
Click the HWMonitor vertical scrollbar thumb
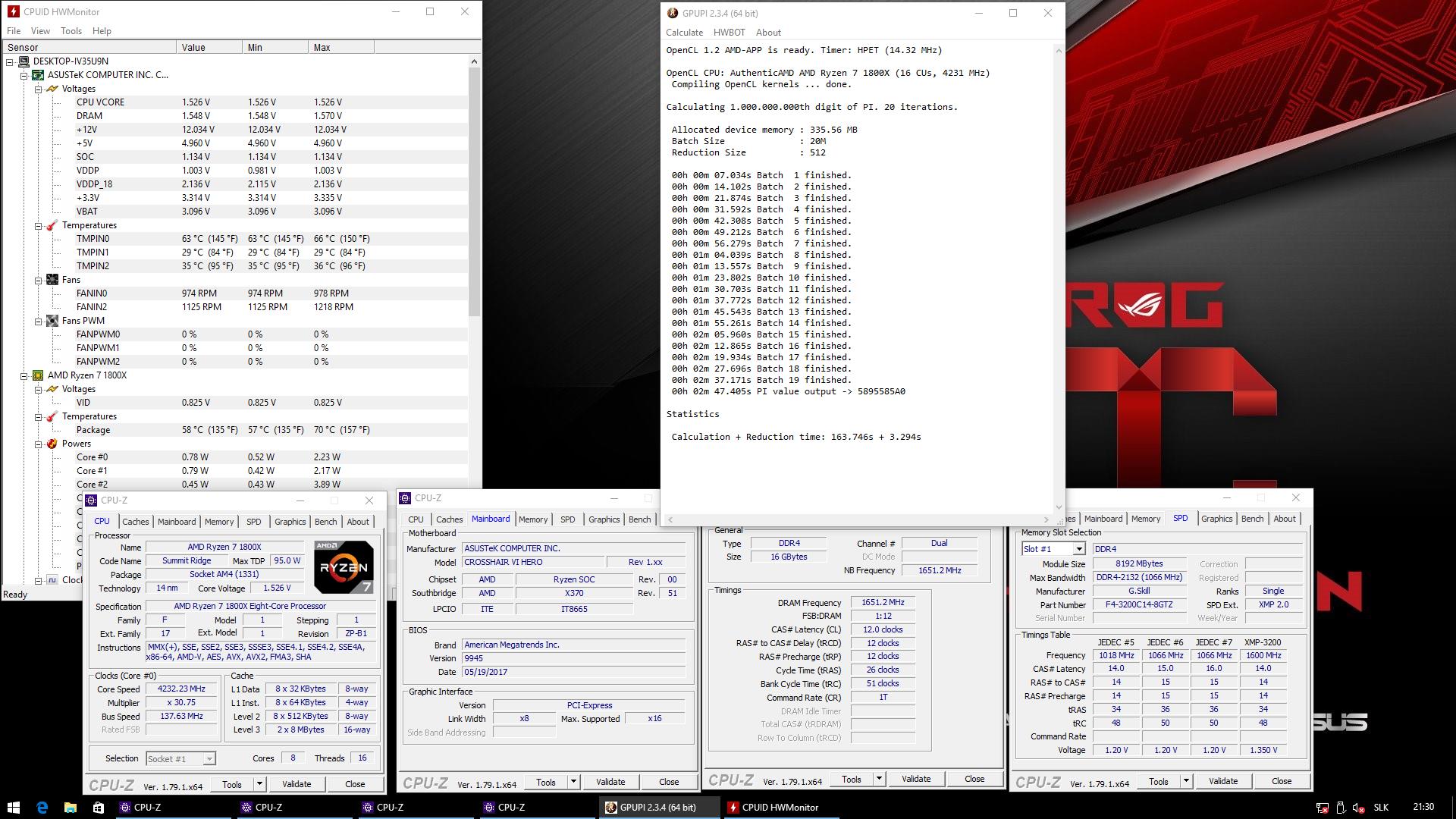coord(475,191)
